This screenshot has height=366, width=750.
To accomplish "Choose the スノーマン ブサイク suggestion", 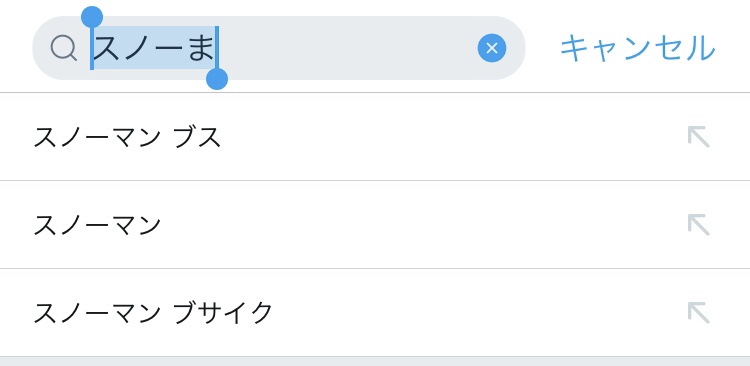I will click(375, 313).
